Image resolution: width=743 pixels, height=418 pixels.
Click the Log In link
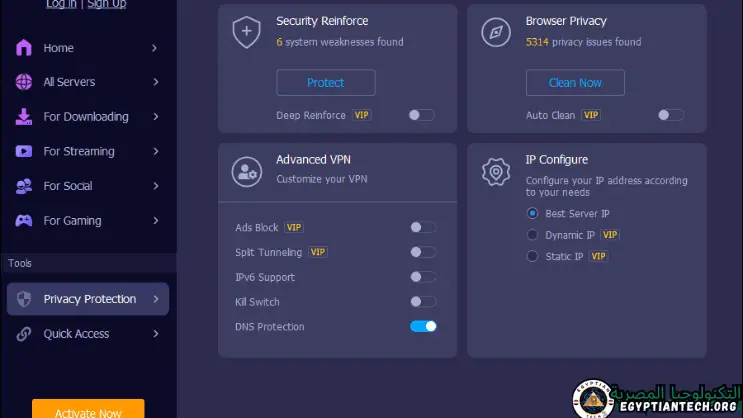pyautogui.click(x=61, y=4)
